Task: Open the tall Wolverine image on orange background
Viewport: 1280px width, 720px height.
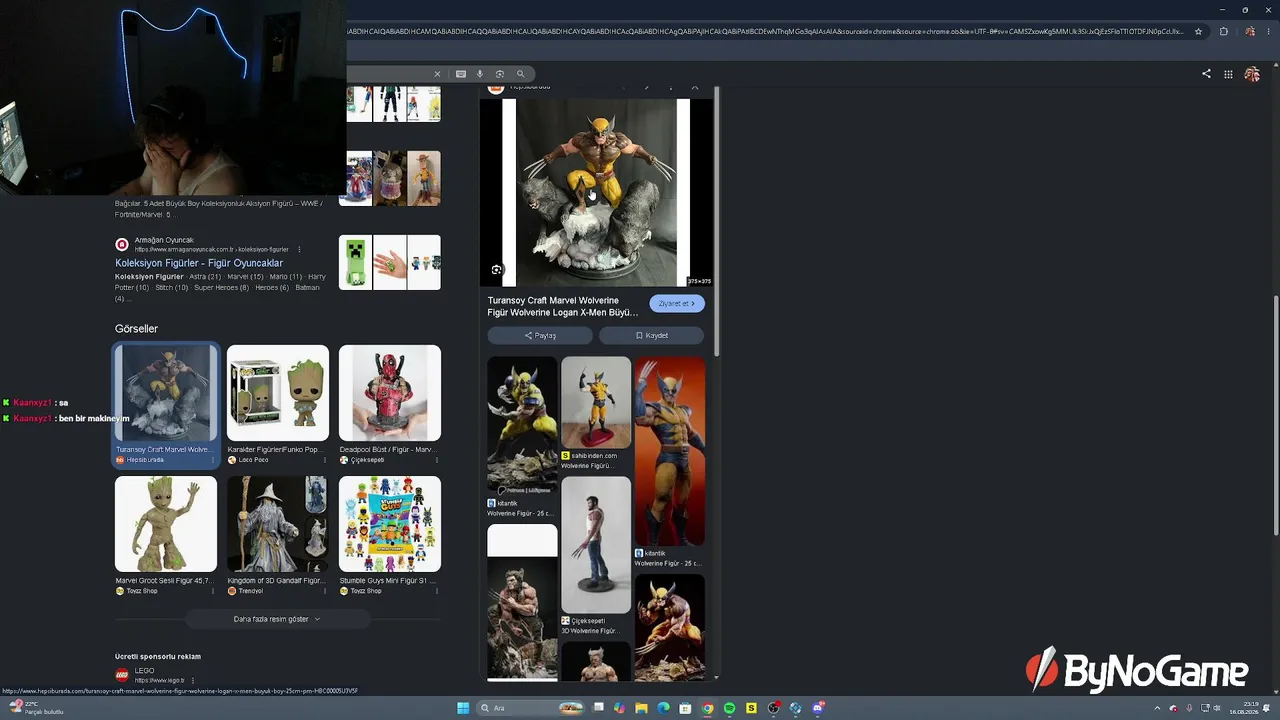Action: 670,451
